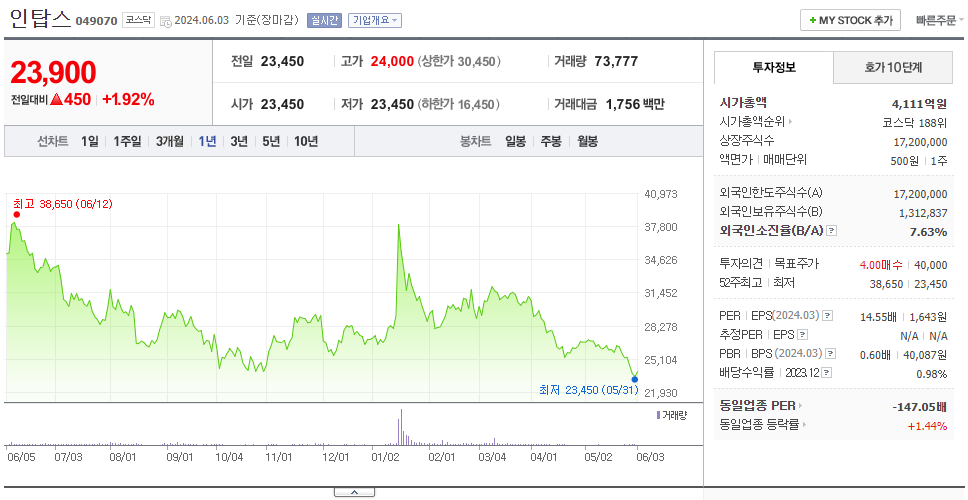This screenshot has width=968, height=500.
Task: Click the 외국인소진율 7.63% value
Action: tap(928, 232)
